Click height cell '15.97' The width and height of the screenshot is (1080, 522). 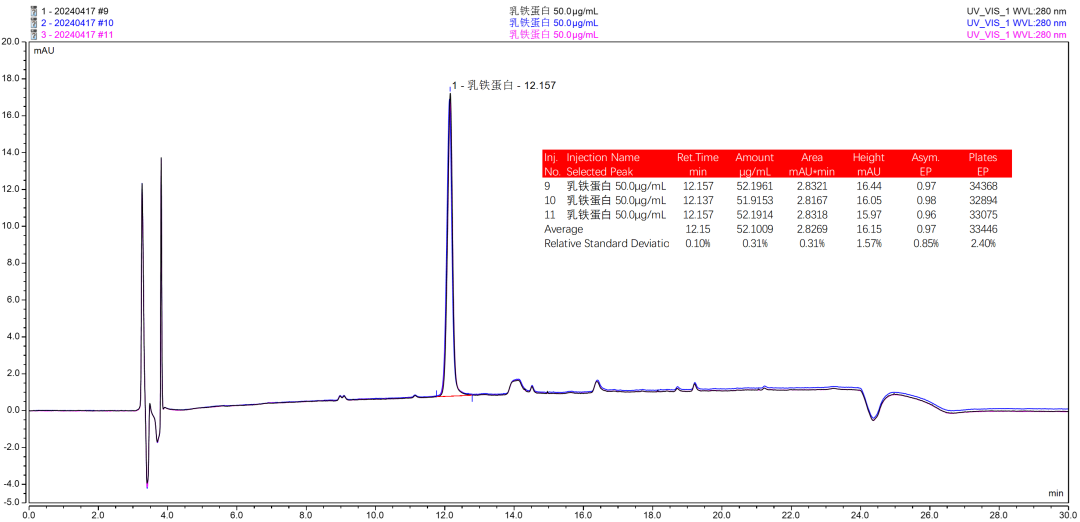click(x=869, y=215)
